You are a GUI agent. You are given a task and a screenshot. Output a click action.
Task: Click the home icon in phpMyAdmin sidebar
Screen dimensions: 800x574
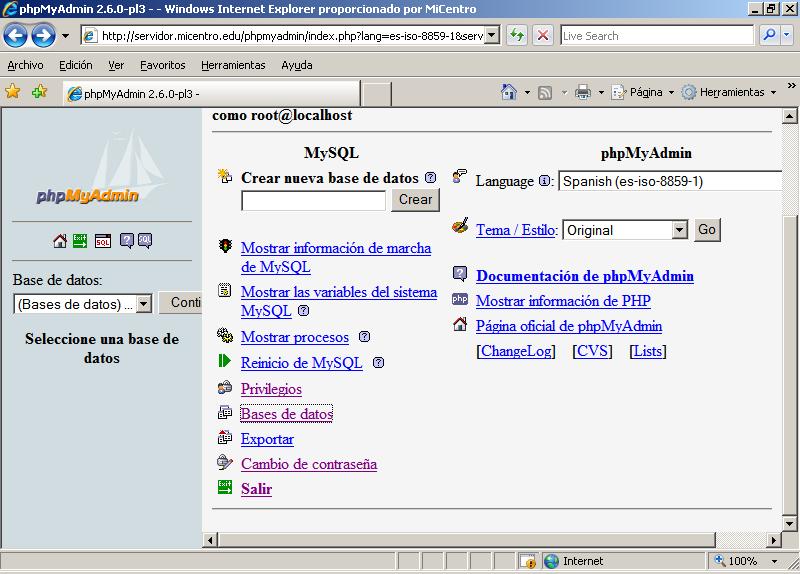[60, 241]
